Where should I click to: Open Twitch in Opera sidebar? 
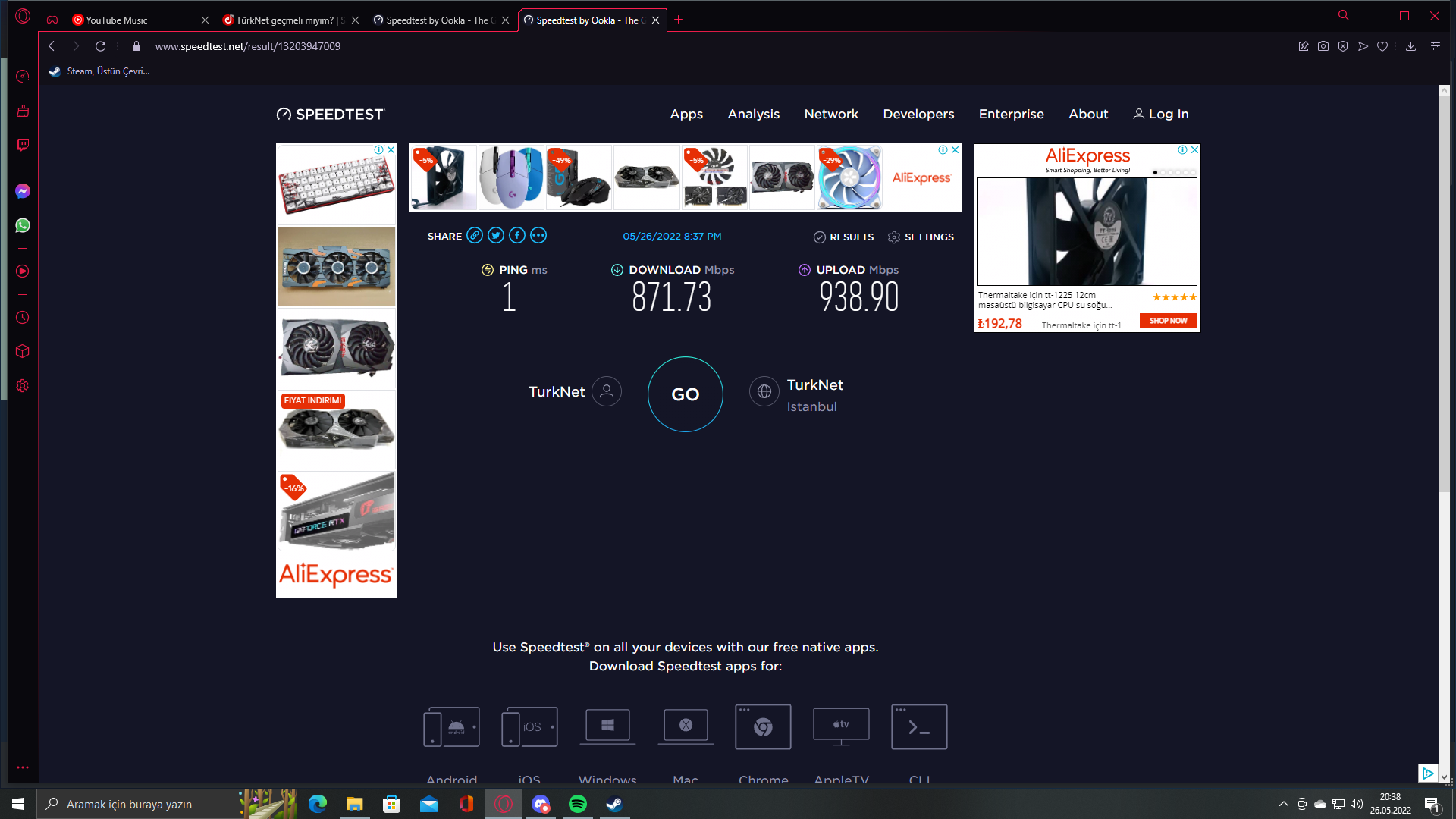point(23,145)
